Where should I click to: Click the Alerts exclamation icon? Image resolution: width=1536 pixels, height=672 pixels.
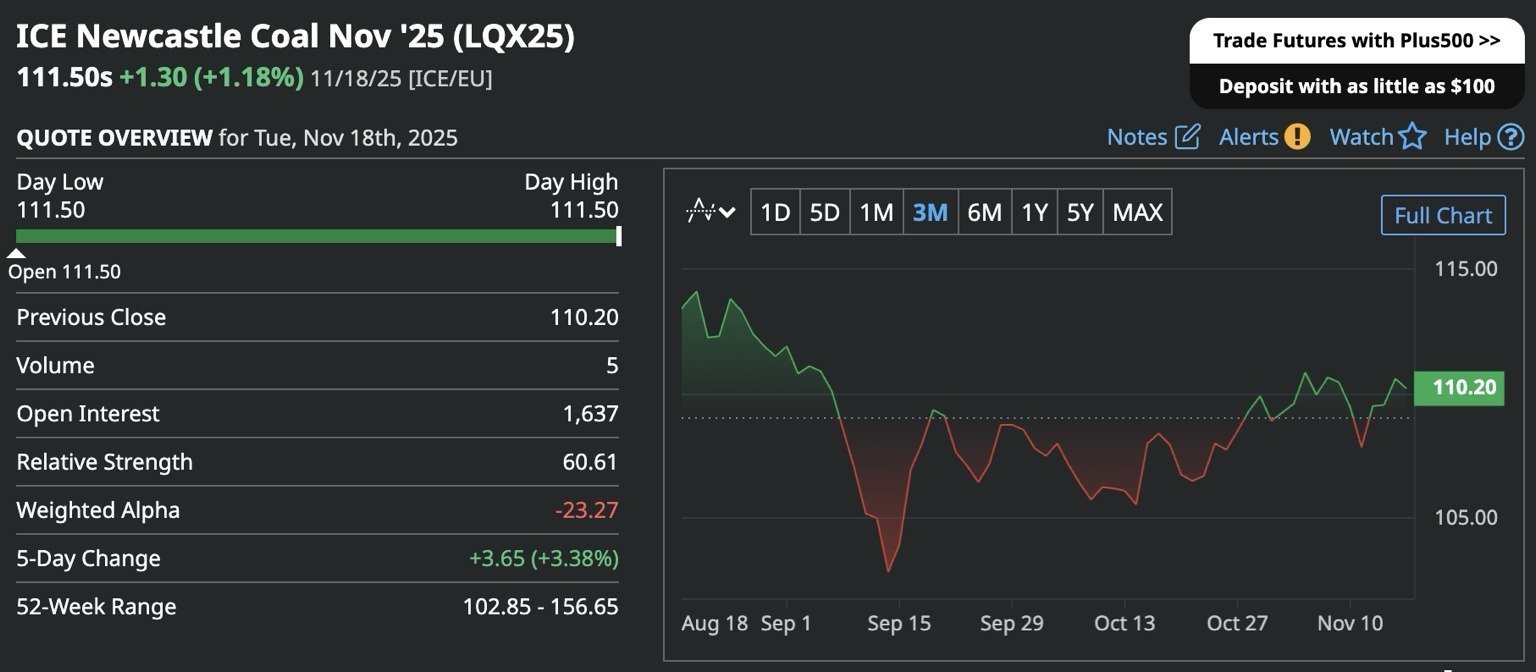[x=1297, y=137]
